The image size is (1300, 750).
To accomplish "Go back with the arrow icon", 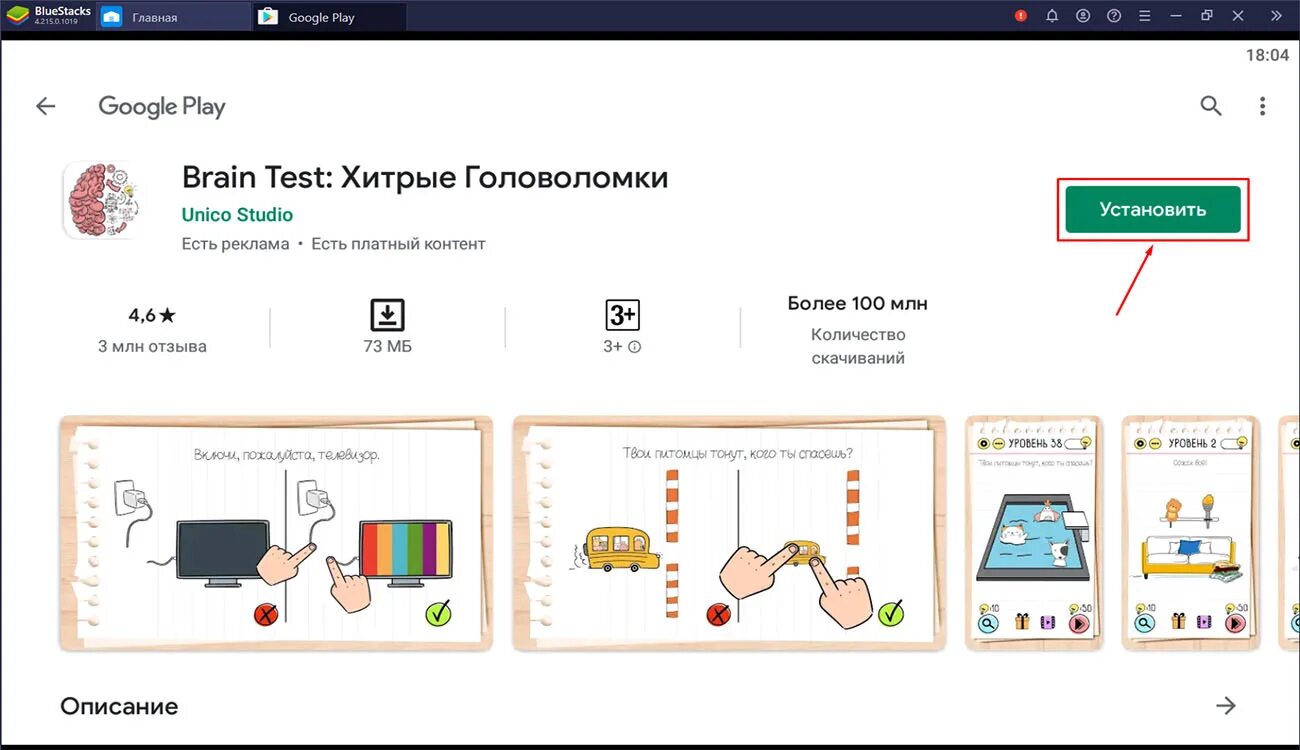I will point(46,106).
